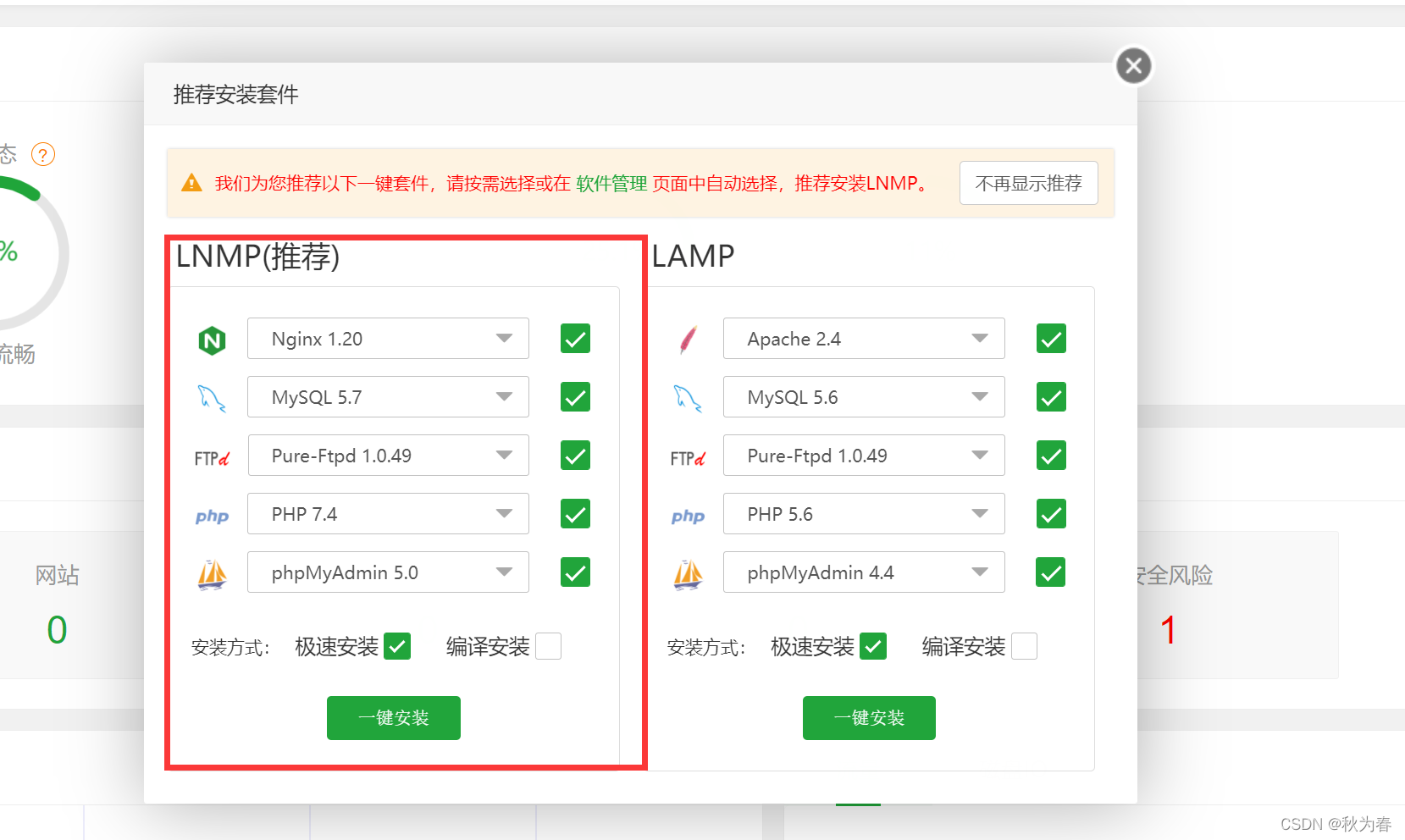
Task: Click the orange warning triangle icon
Action: point(192,183)
